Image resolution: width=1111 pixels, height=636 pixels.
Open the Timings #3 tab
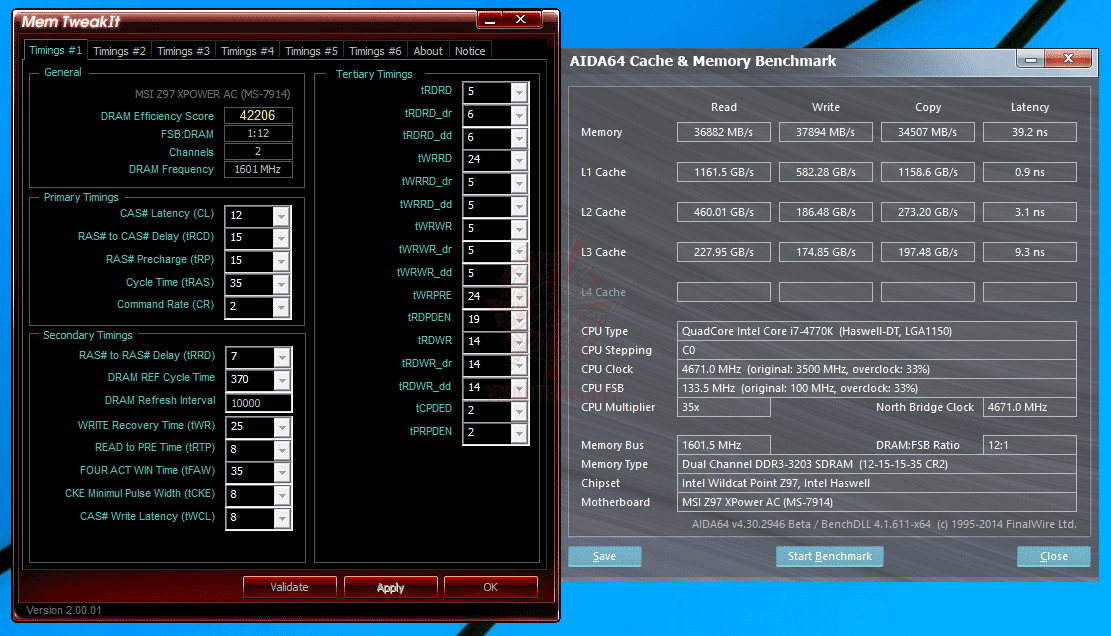[x=183, y=51]
